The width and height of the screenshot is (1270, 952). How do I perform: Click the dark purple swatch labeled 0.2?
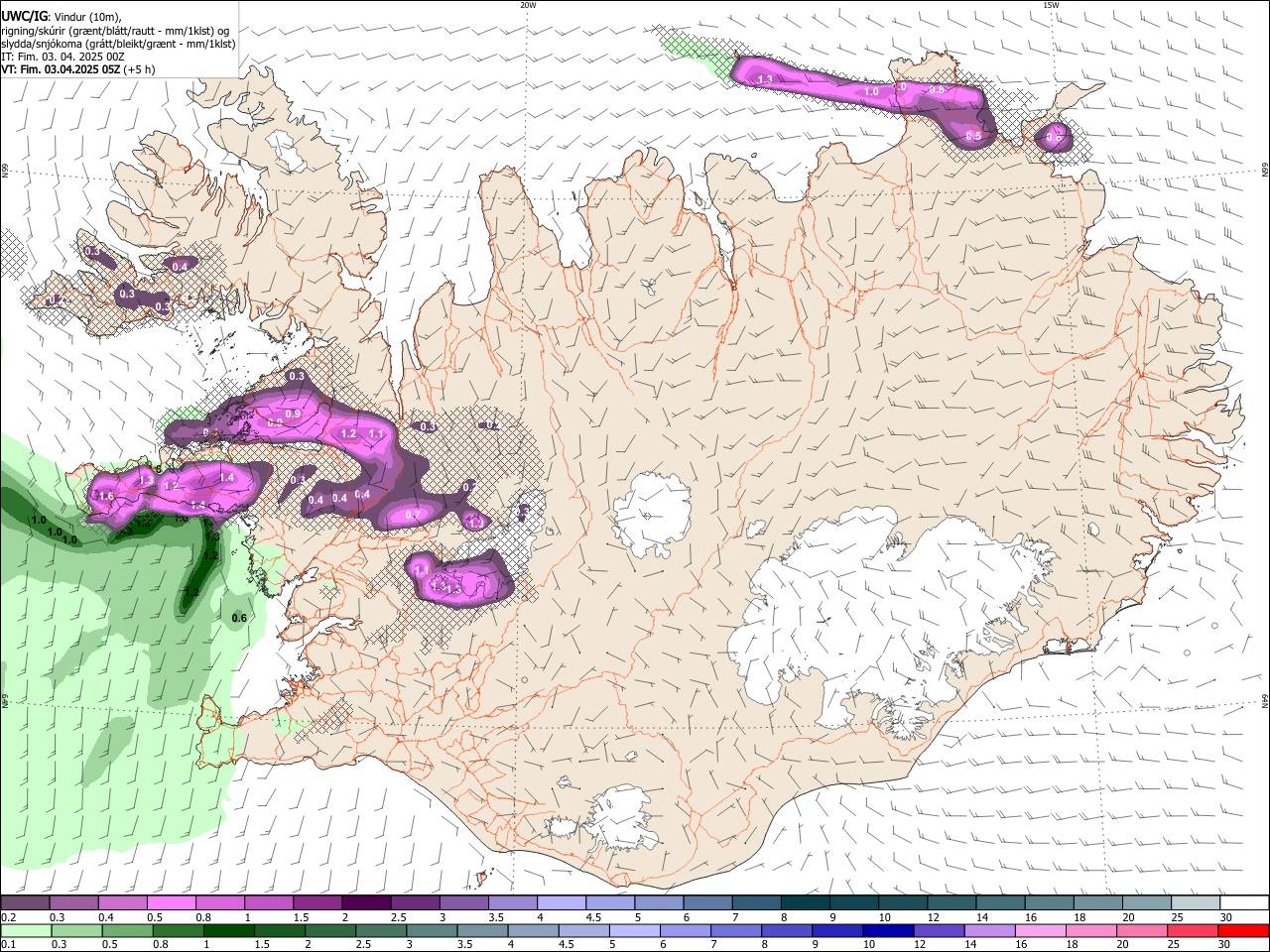(25, 903)
